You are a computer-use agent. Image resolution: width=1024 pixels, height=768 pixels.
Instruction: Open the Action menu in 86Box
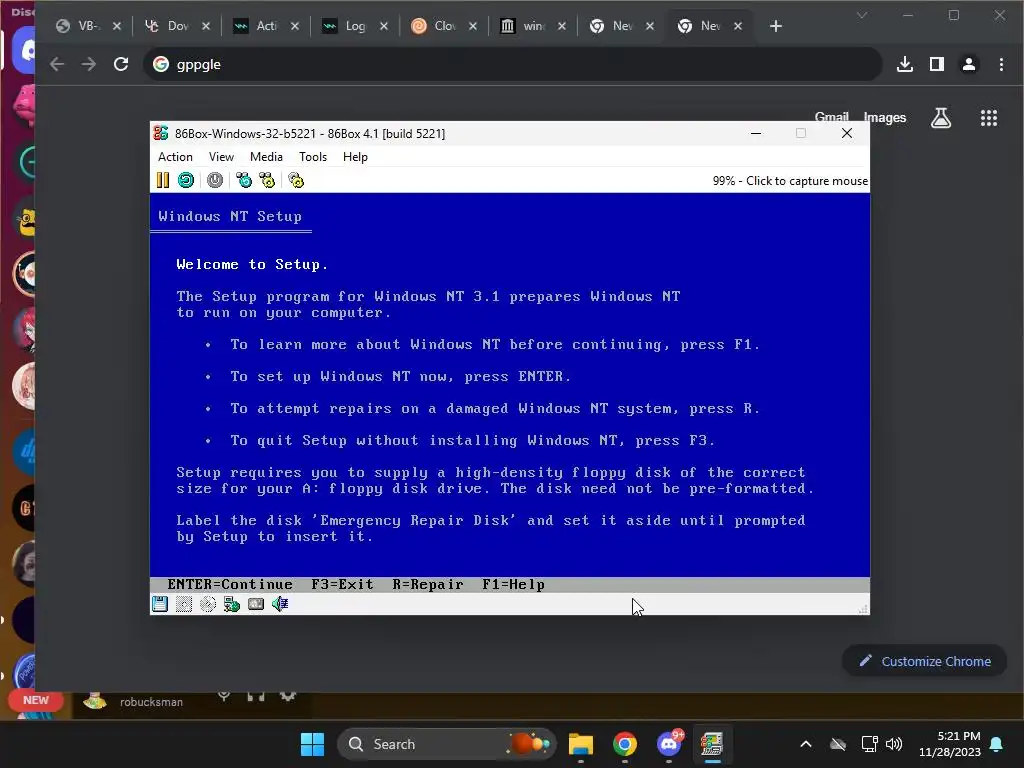click(x=175, y=157)
